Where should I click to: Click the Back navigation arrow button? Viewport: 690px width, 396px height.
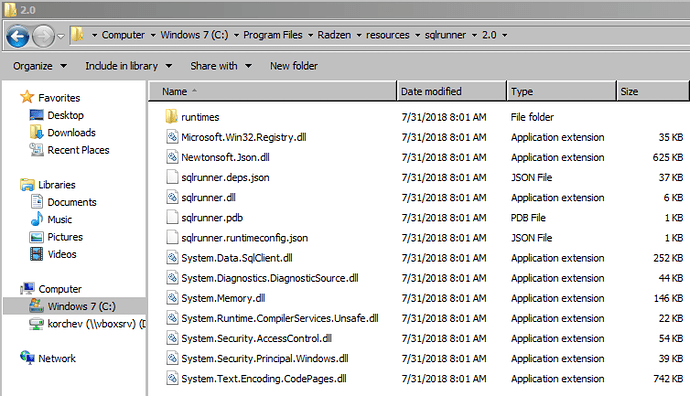point(18,36)
